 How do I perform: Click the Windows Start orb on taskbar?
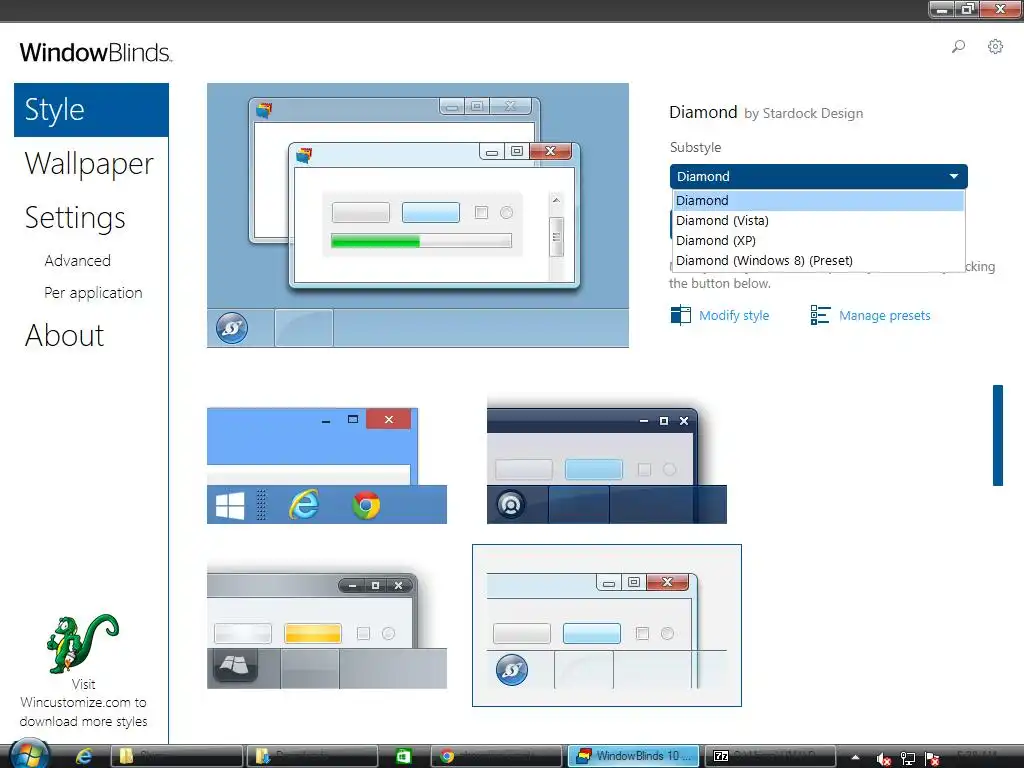(29, 755)
